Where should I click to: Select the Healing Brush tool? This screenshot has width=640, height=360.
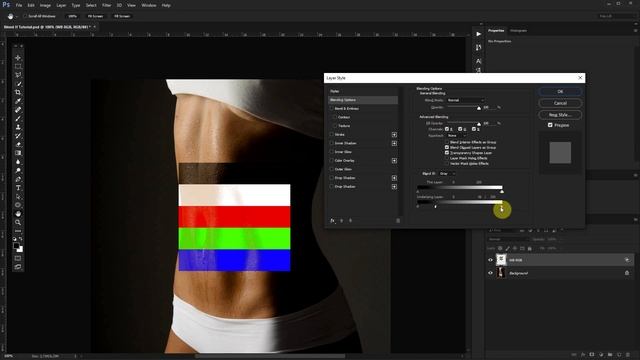point(18,110)
